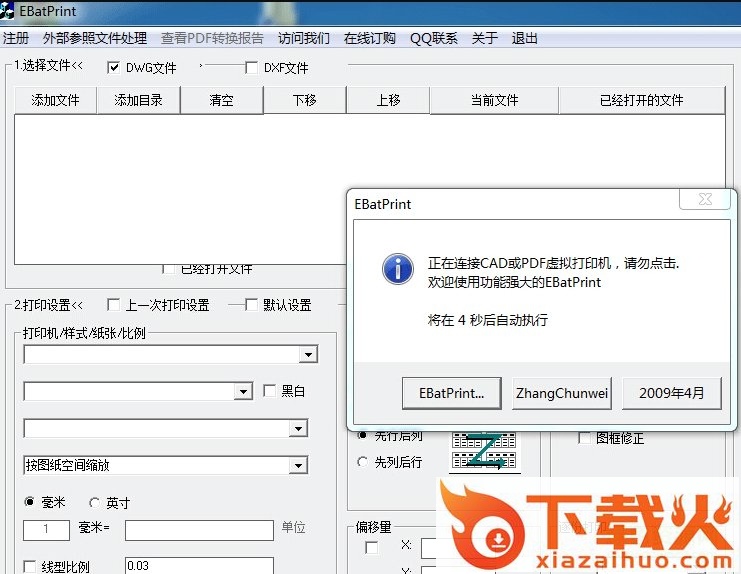This screenshot has width=741, height=574.
Task: Select the 毫米 radio button
Action: click(x=29, y=502)
